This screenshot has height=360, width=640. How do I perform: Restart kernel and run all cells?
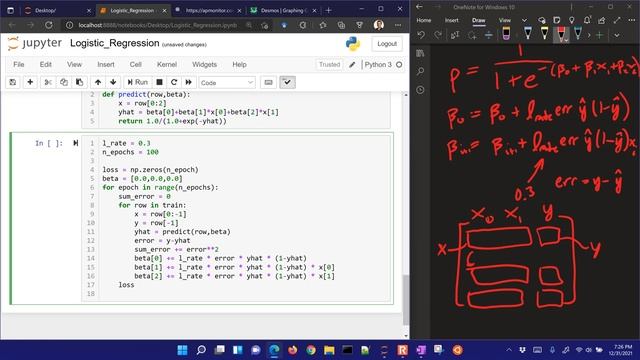click(x=189, y=82)
